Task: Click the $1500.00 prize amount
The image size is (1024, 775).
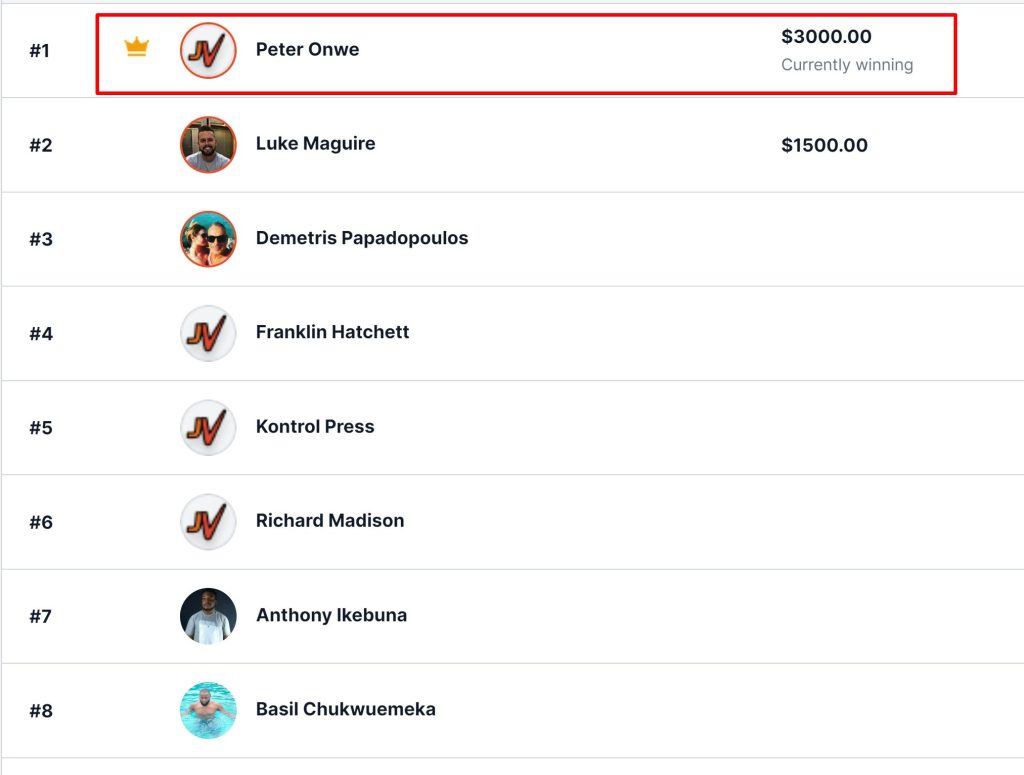Action: (x=824, y=145)
